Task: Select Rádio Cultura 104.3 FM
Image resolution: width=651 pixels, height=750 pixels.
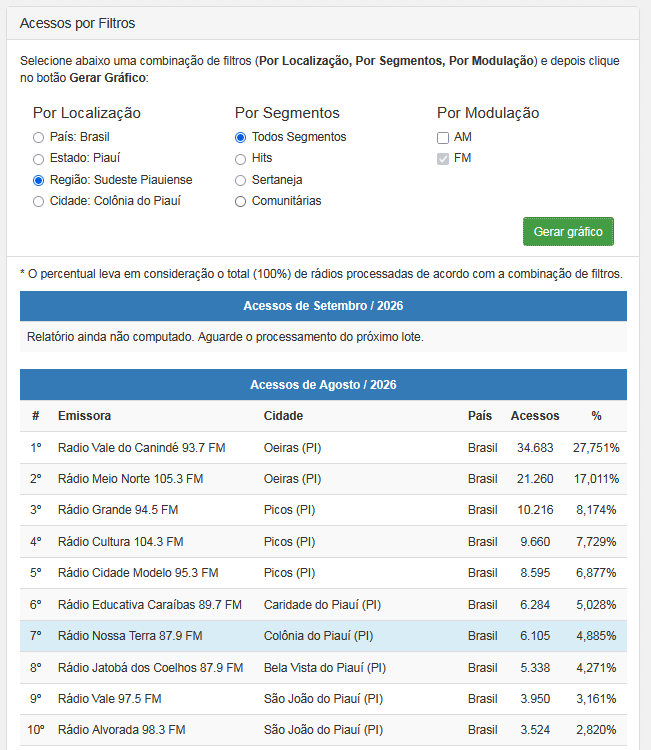Action: pyautogui.click(x=121, y=541)
